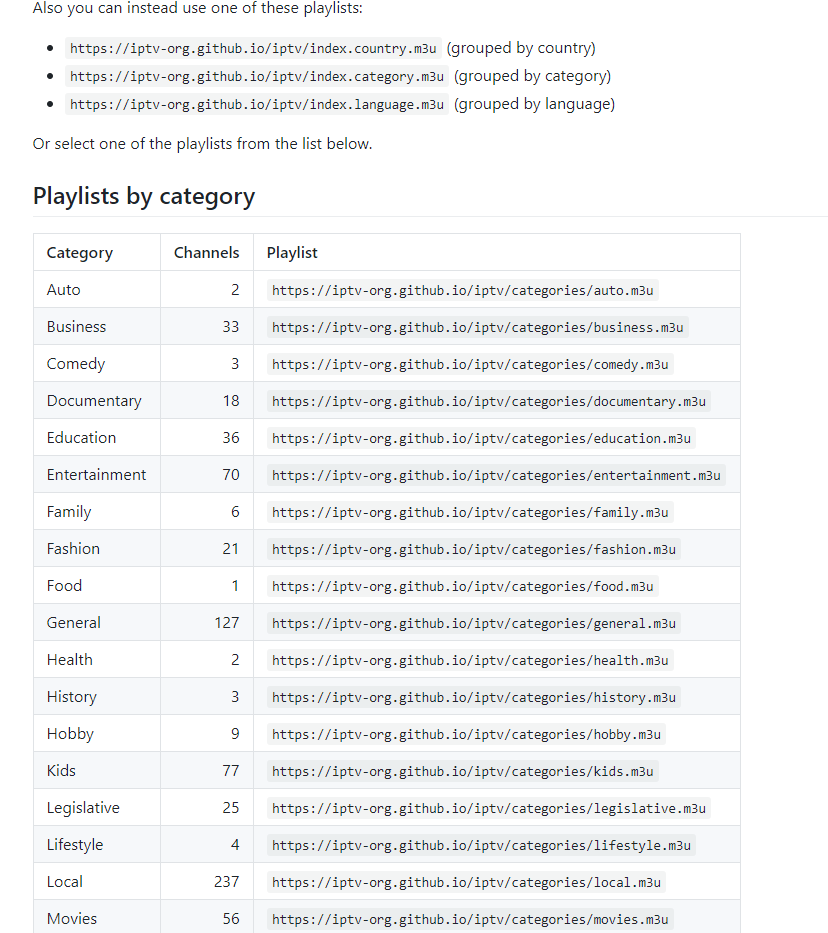This screenshot has height=933, width=828.
Task: Click the Playlist column header
Action: pos(292,253)
